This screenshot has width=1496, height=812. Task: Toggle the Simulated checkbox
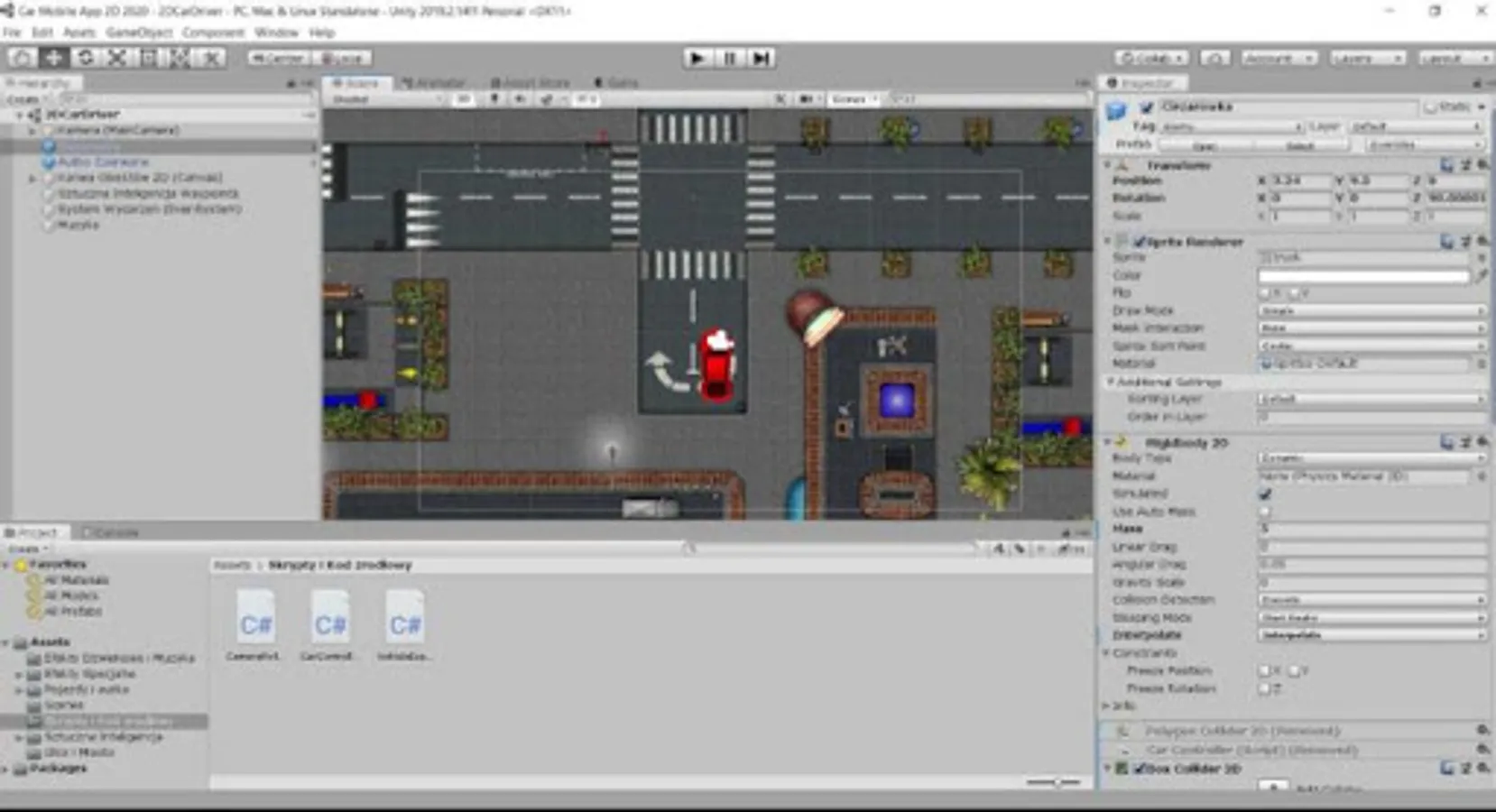pos(1265,494)
